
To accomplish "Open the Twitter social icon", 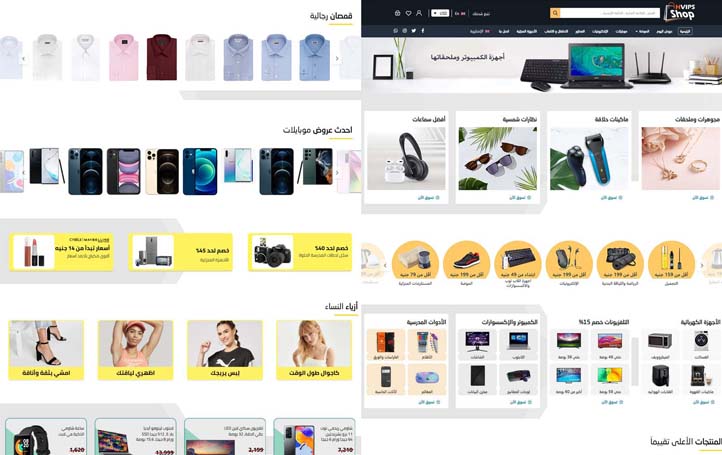I will (413, 31).
